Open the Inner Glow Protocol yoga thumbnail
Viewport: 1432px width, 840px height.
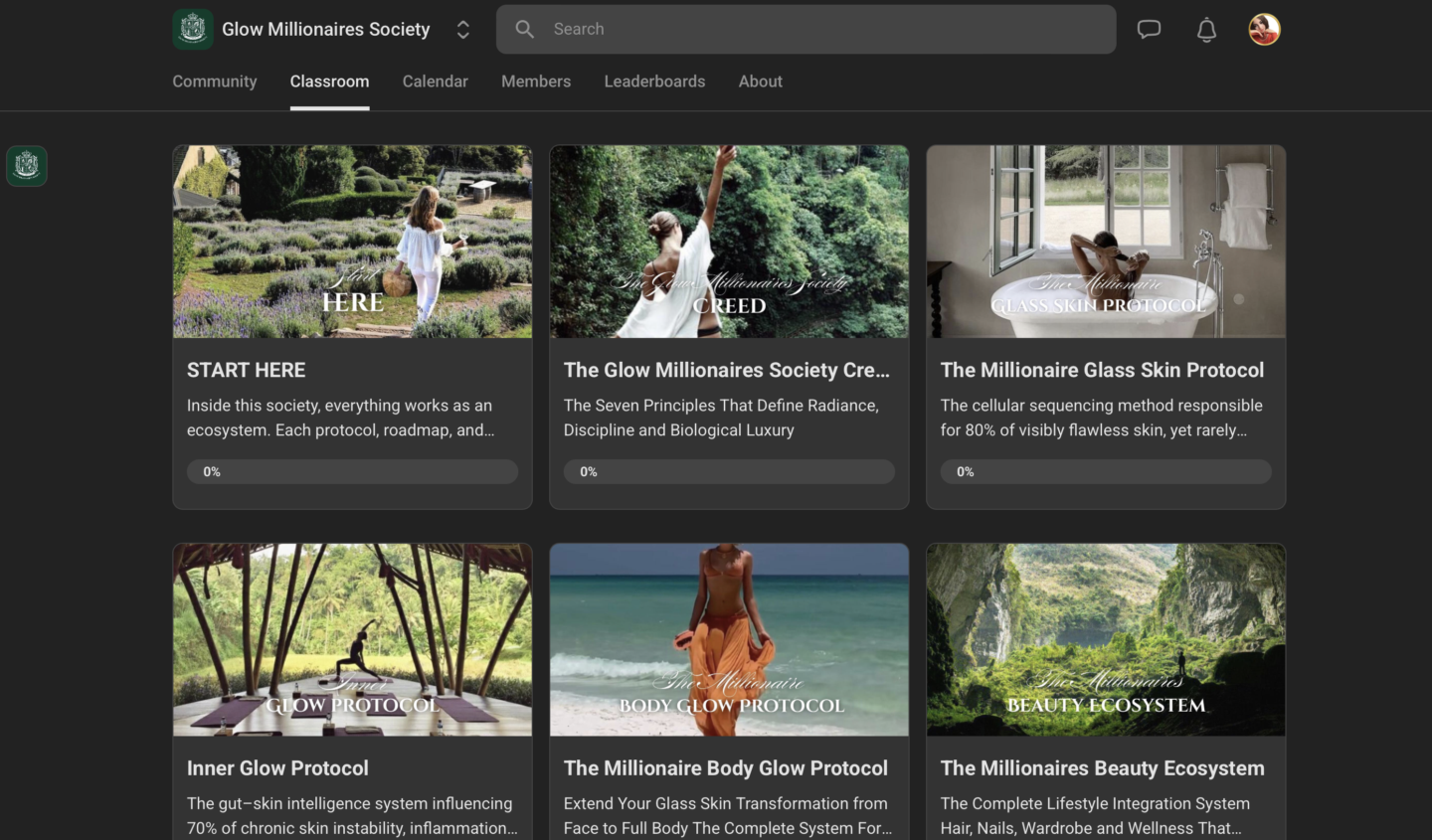click(x=352, y=639)
